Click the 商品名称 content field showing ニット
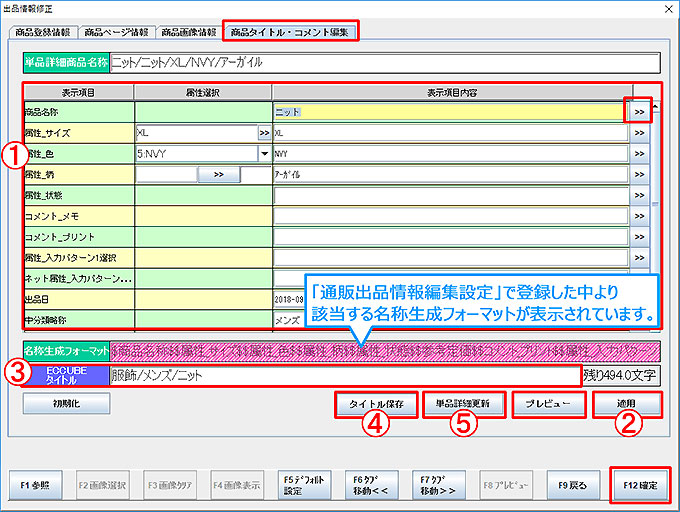Image resolution: width=680 pixels, height=512 pixels. [449, 112]
